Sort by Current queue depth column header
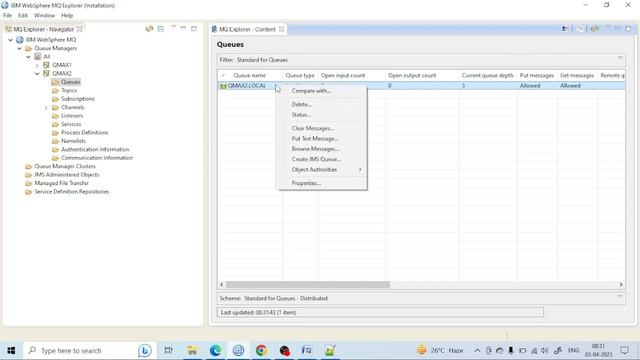 coord(487,76)
